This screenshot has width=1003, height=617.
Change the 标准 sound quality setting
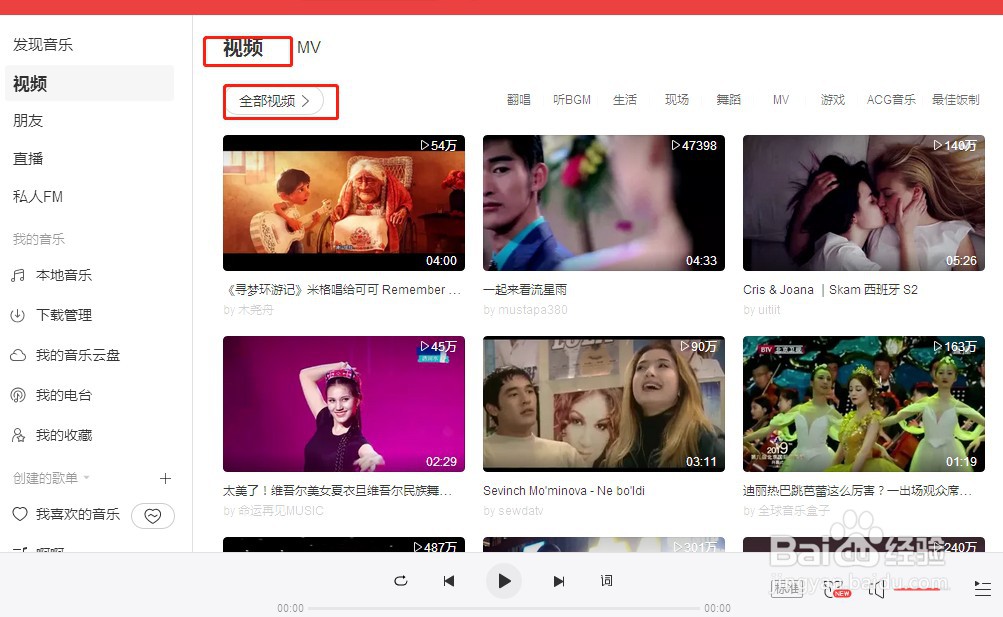tap(787, 588)
